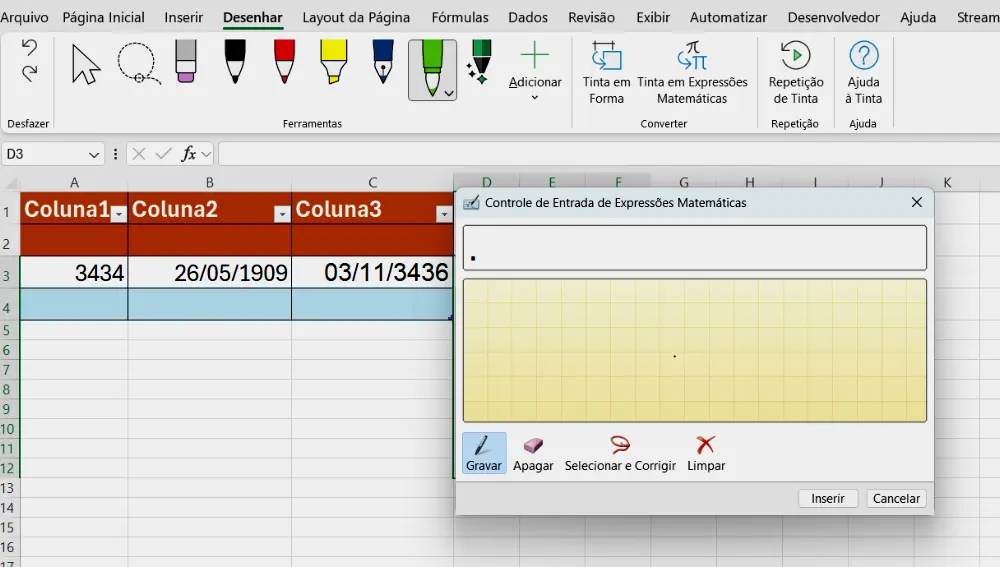Click inside the formula bar field
1000x567 pixels.
point(609,154)
